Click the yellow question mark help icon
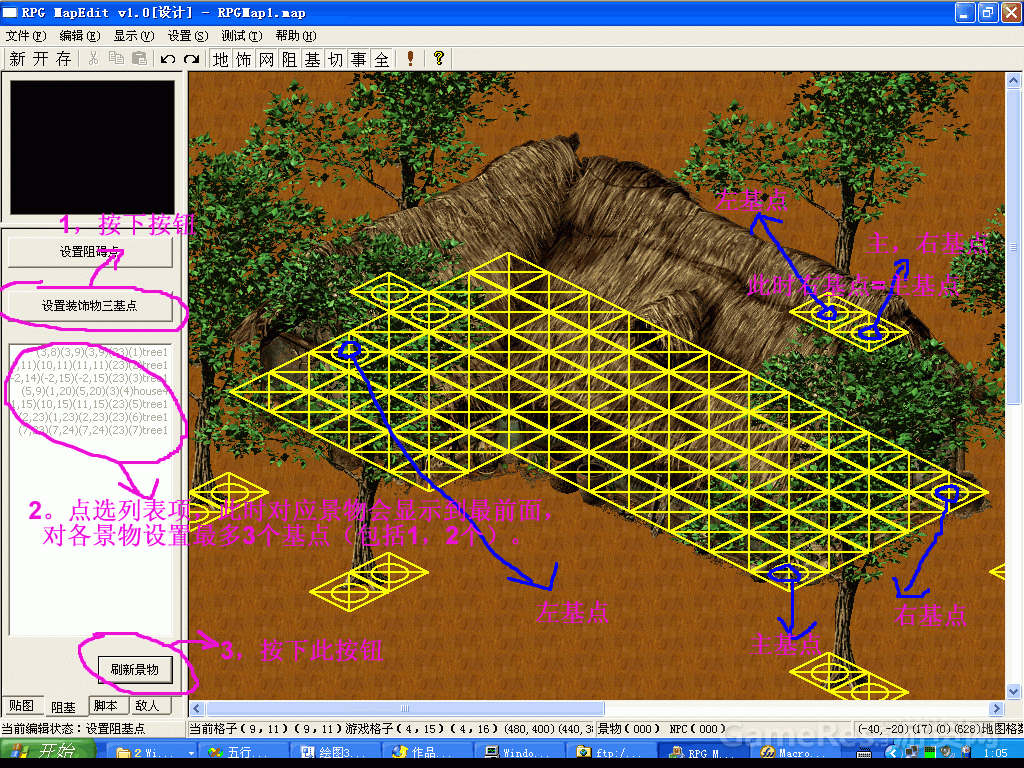1024x768 pixels. (437, 59)
